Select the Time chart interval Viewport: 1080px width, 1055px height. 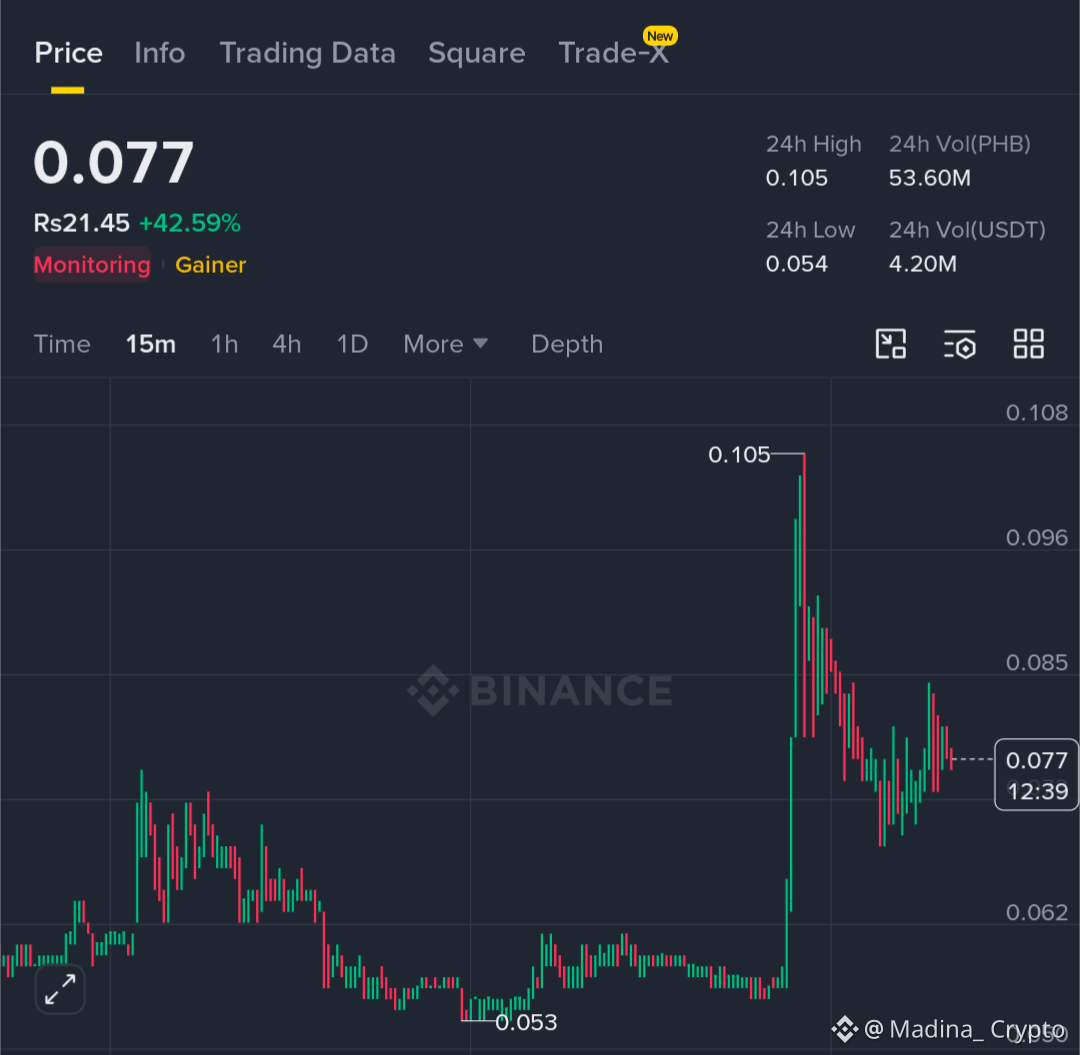(x=62, y=344)
